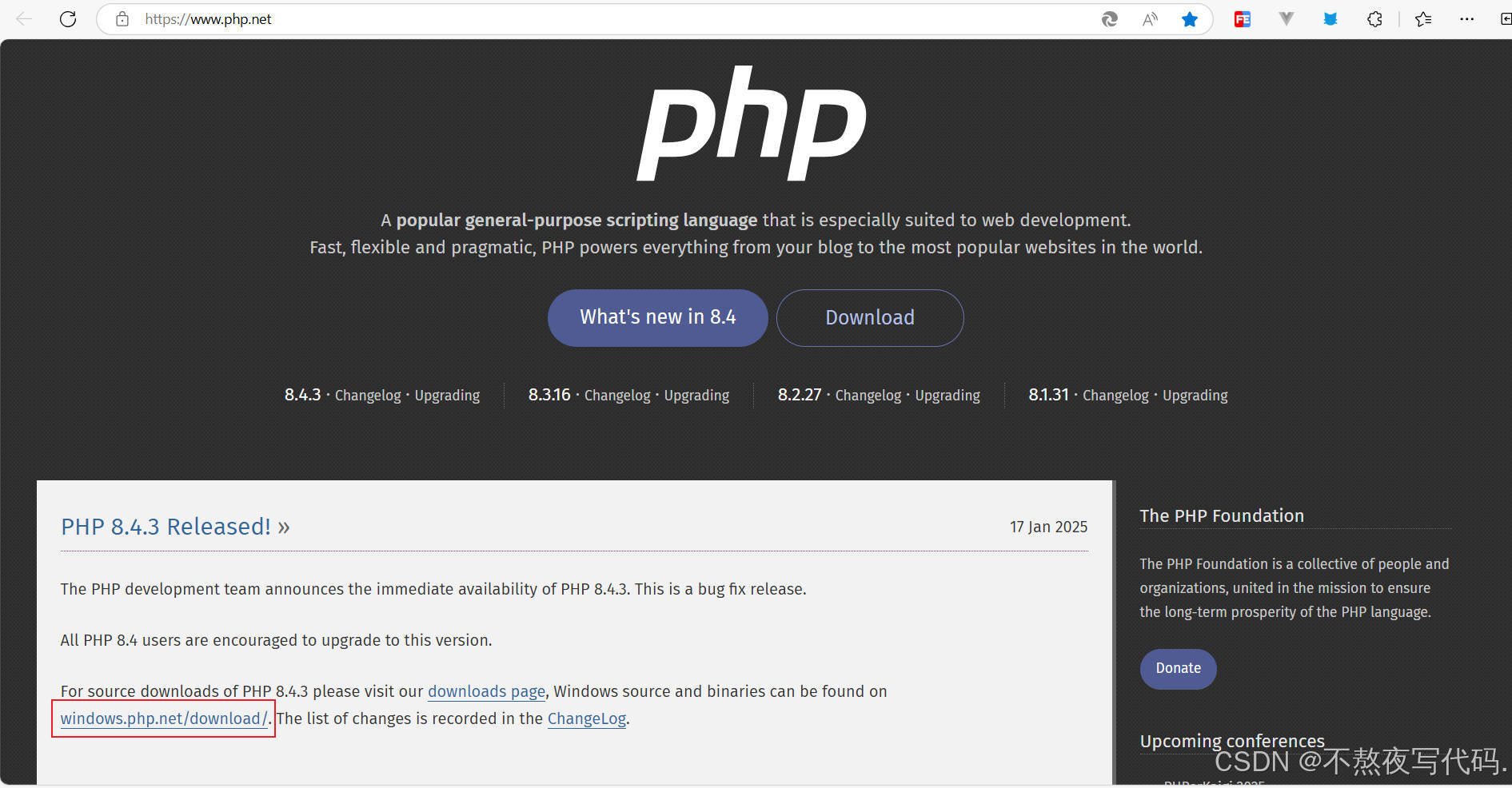Open the FE browser extension
1512x788 pixels.
pyautogui.click(x=1242, y=18)
